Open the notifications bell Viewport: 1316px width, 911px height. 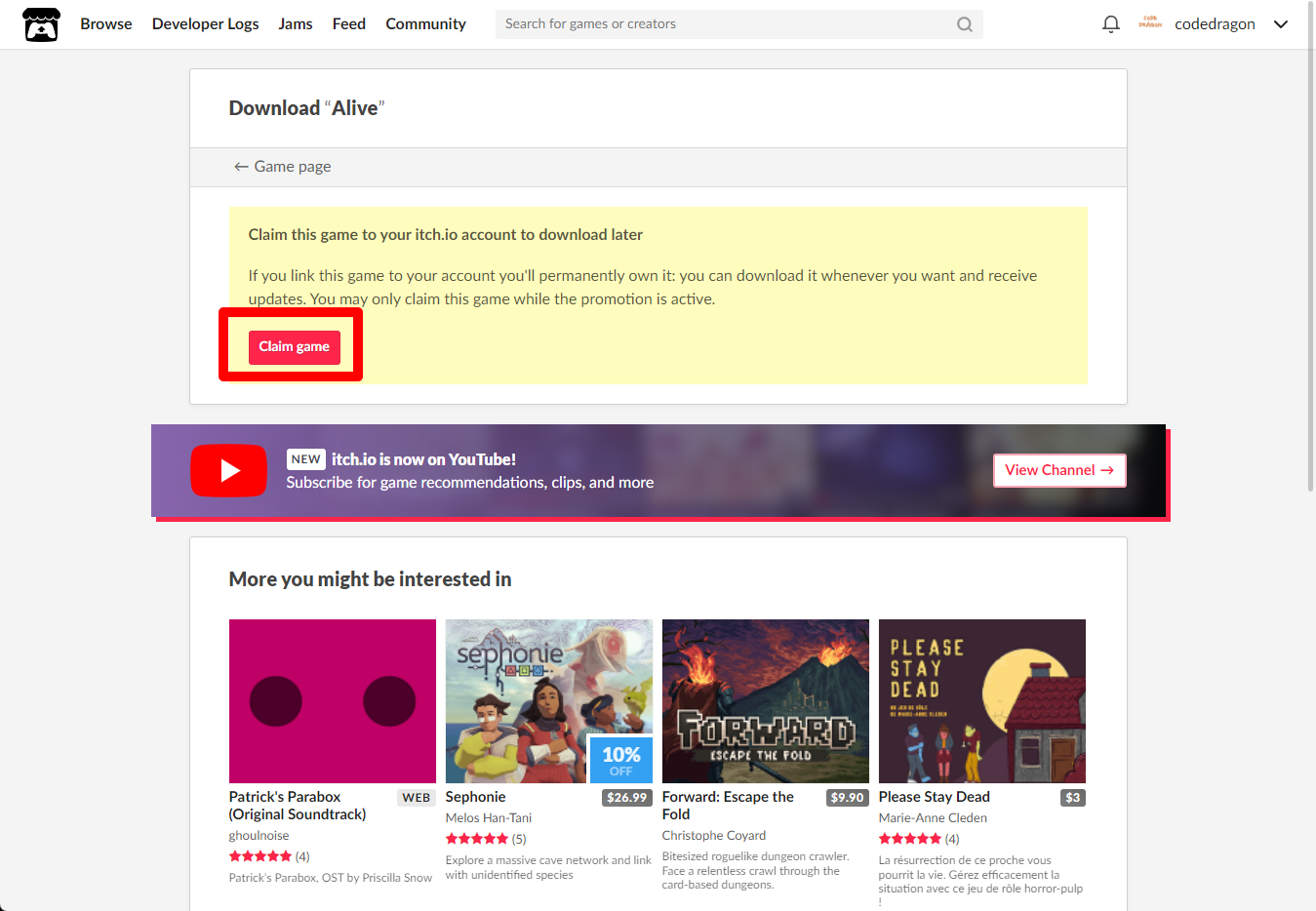pyautogui.click(x=1110, y=24)
